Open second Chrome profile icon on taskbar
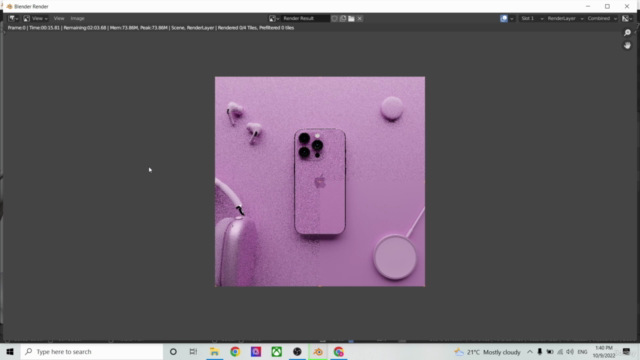The height and width of the screenshot is (360, 640). tap(339, 351)
